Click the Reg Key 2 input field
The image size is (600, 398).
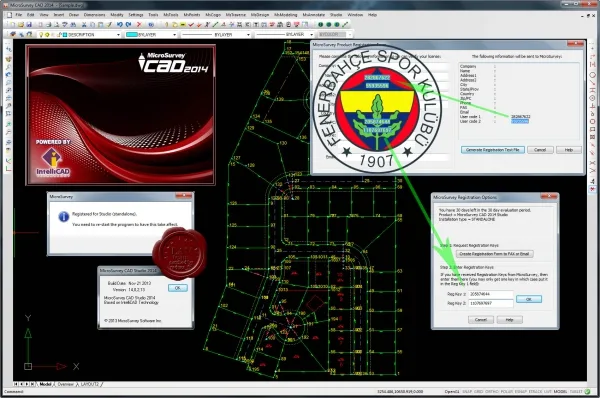point(490,303)
